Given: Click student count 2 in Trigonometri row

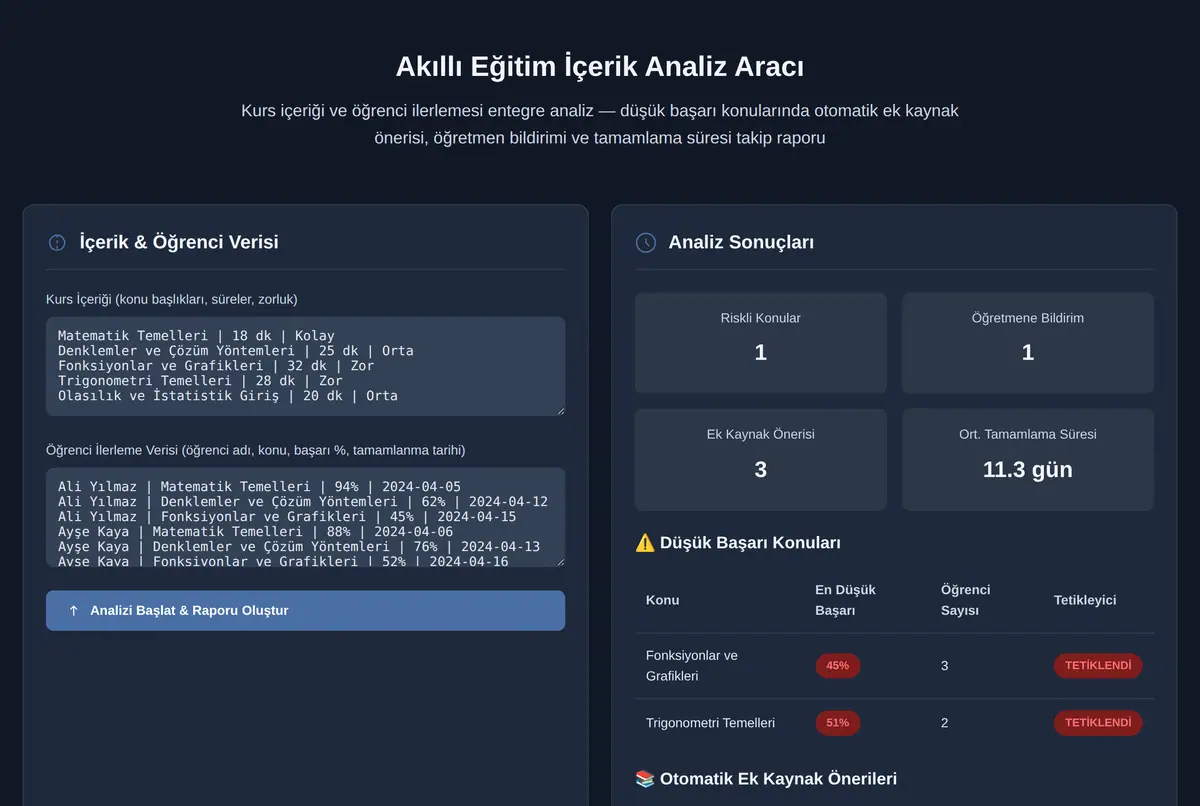Looking at the screenshot, I should coord(945,722).
